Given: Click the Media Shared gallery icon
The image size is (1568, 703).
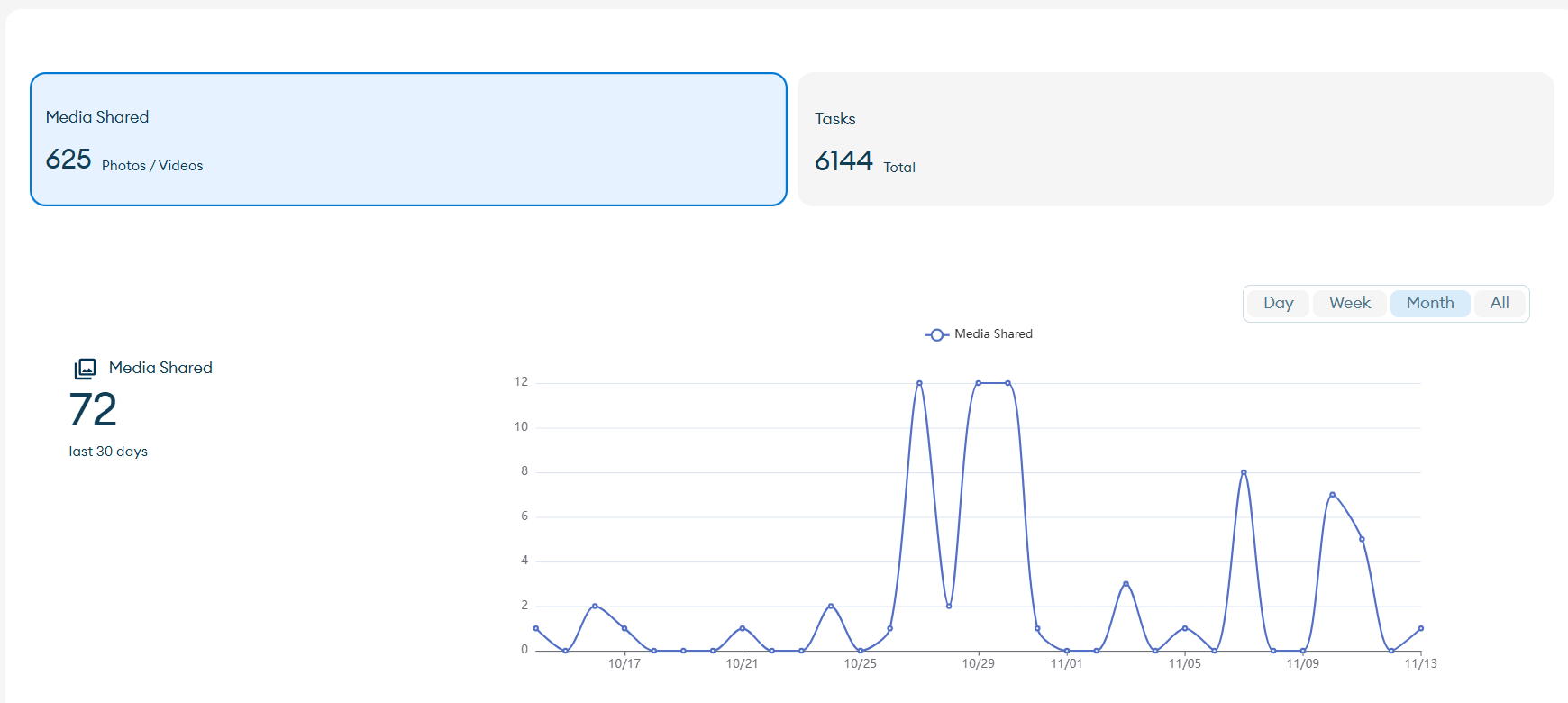Looking at the screenshot, I should 85,368.
